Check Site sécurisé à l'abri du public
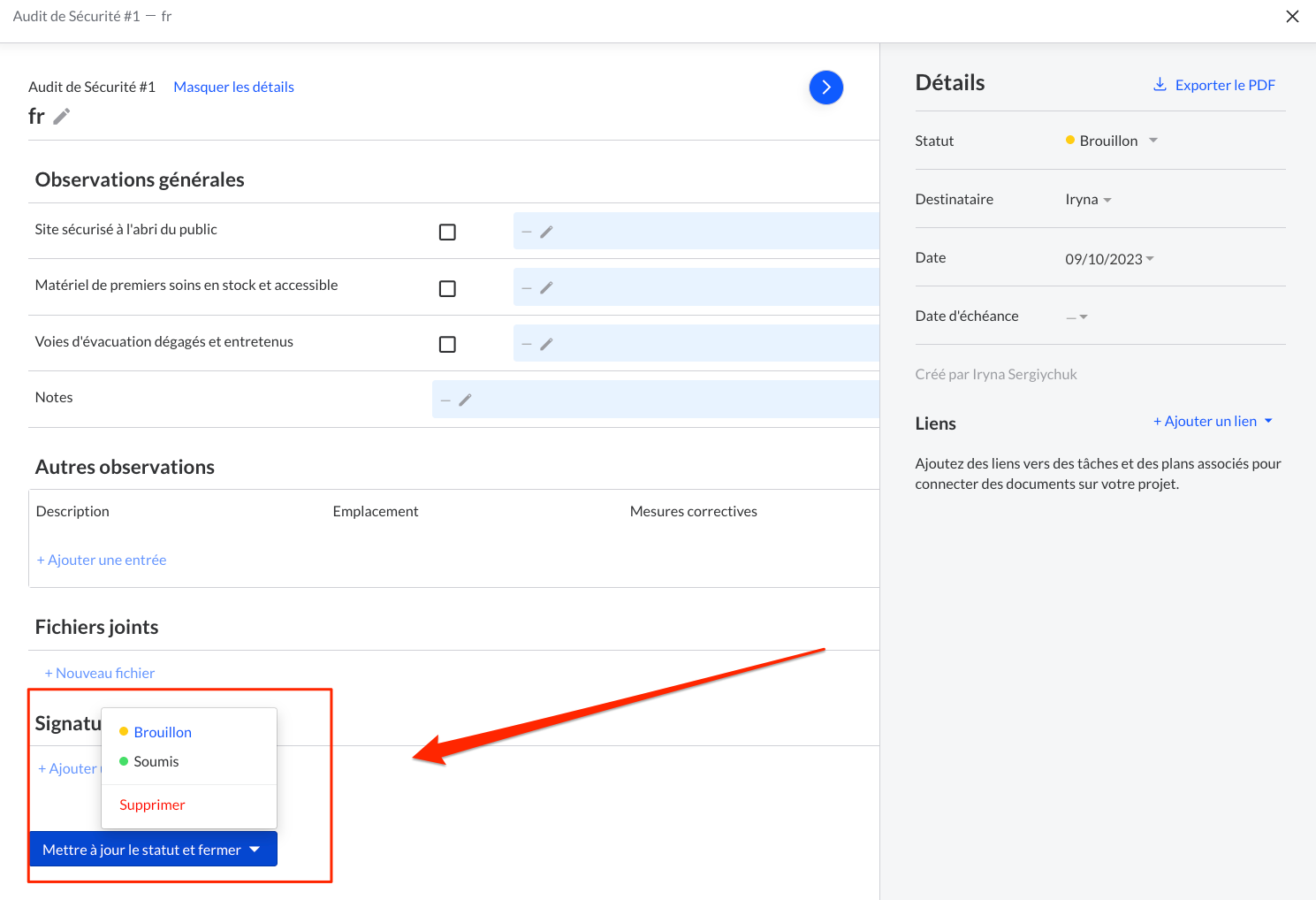The image size is (1316, 900). 447,233
